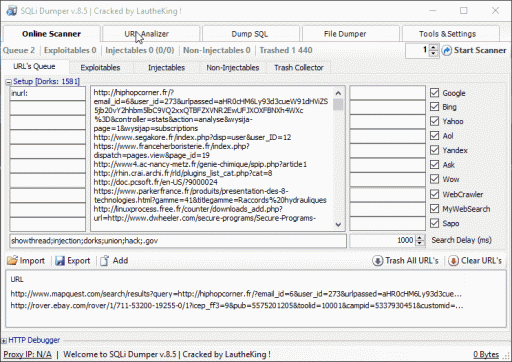The width and height of the screenshot is (512, 362).
Task: Toggle the Aol checkbox
Action: click(x=434, y=135)
